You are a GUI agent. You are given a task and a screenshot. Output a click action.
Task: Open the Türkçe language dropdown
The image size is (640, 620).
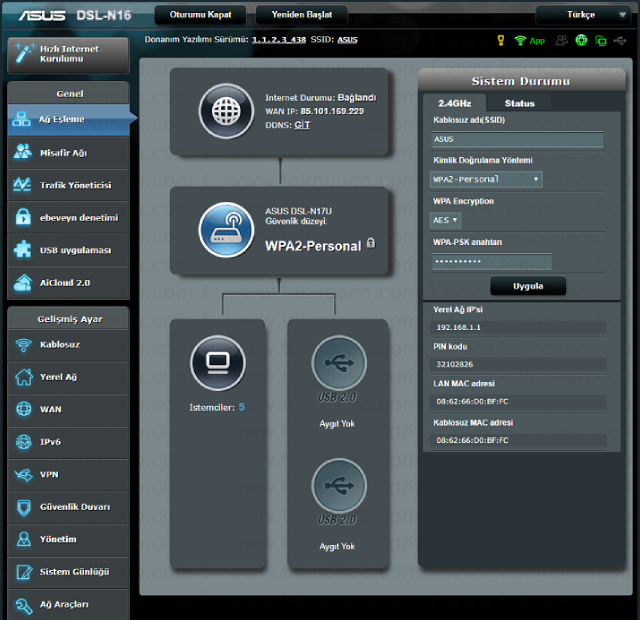click(585, 15)
